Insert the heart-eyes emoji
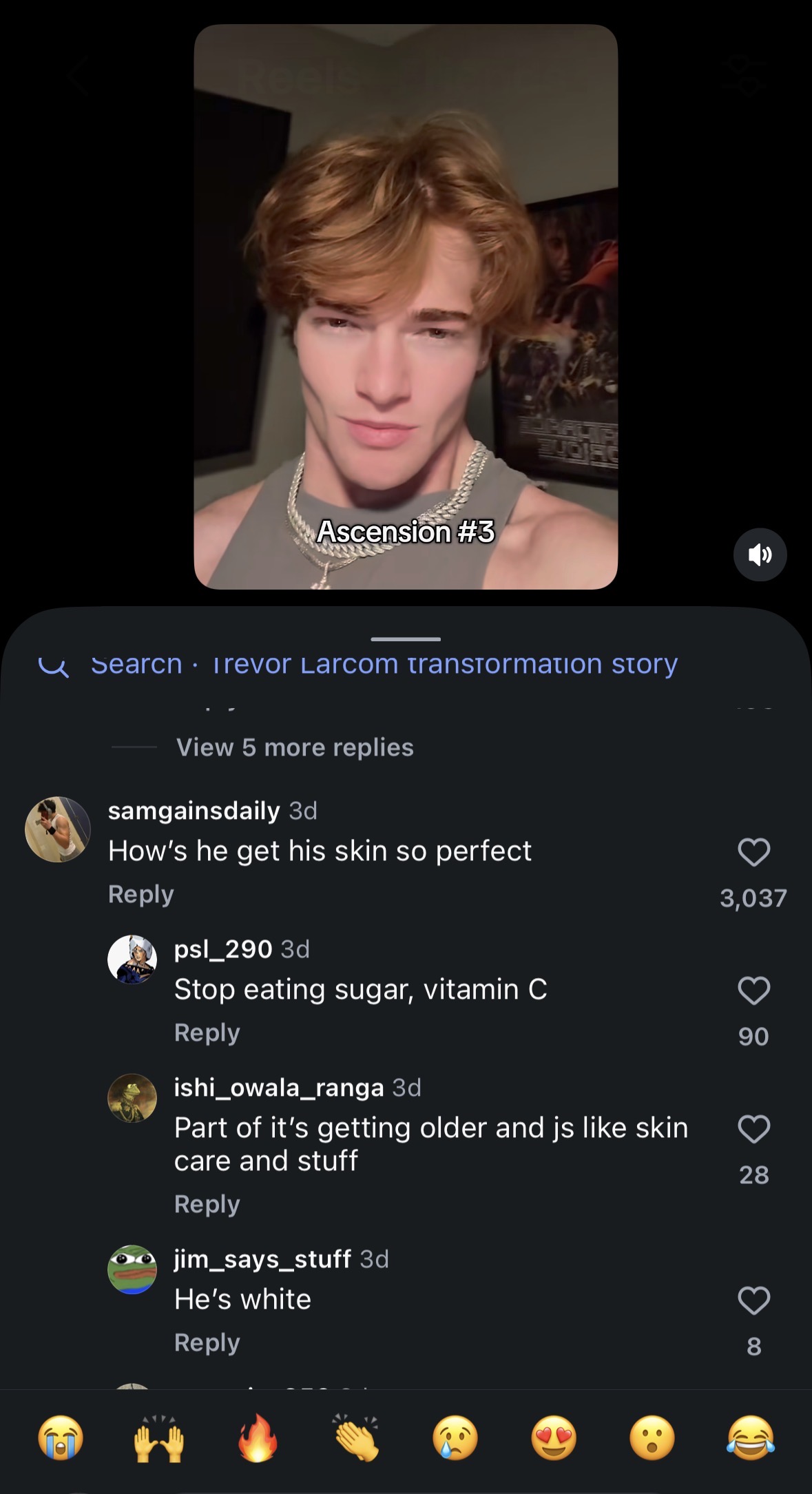Screen dimensions: 812x1494 point(554,1438)
